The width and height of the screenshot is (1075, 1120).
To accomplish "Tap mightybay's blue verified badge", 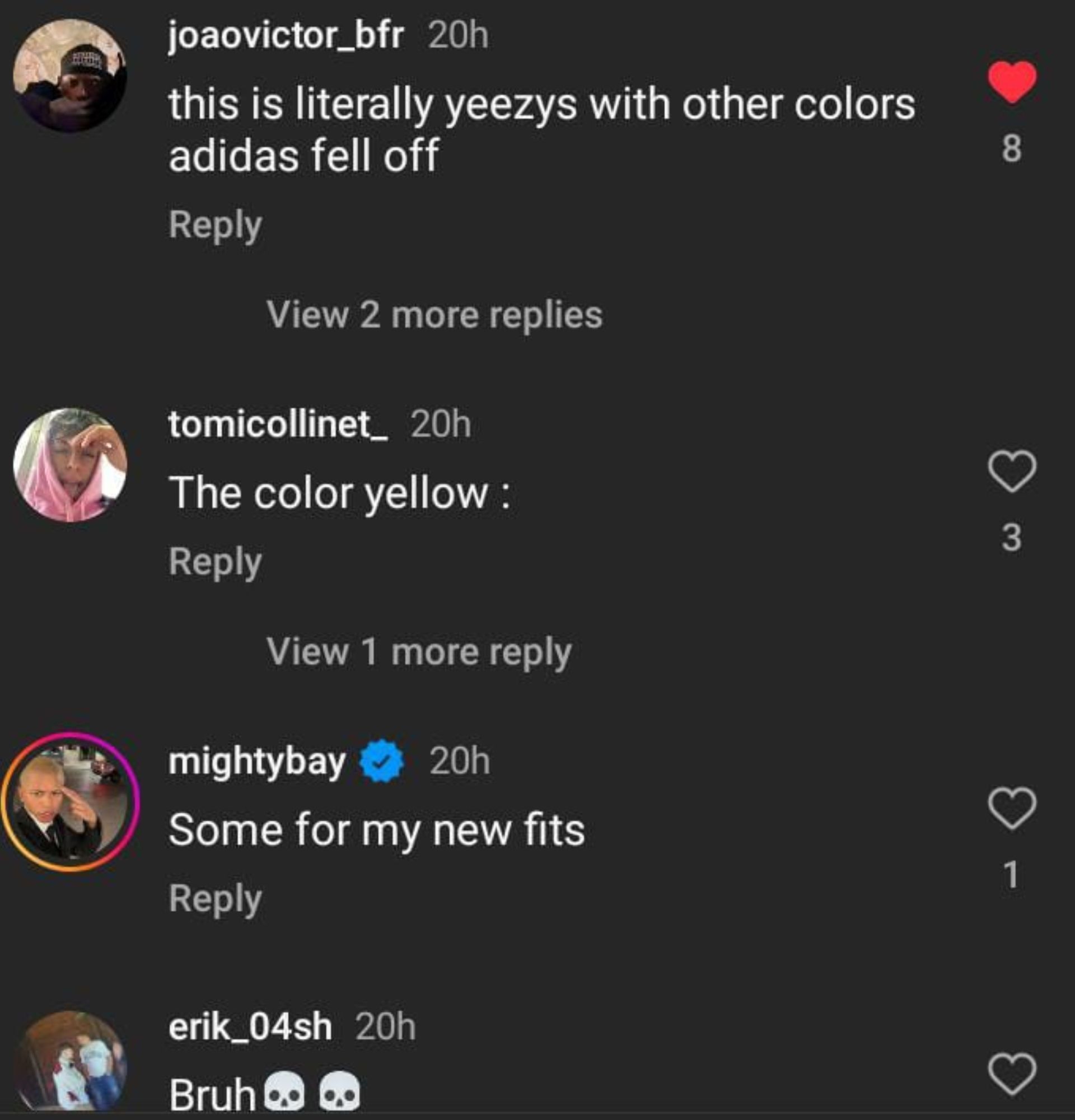I will (381, 760).
